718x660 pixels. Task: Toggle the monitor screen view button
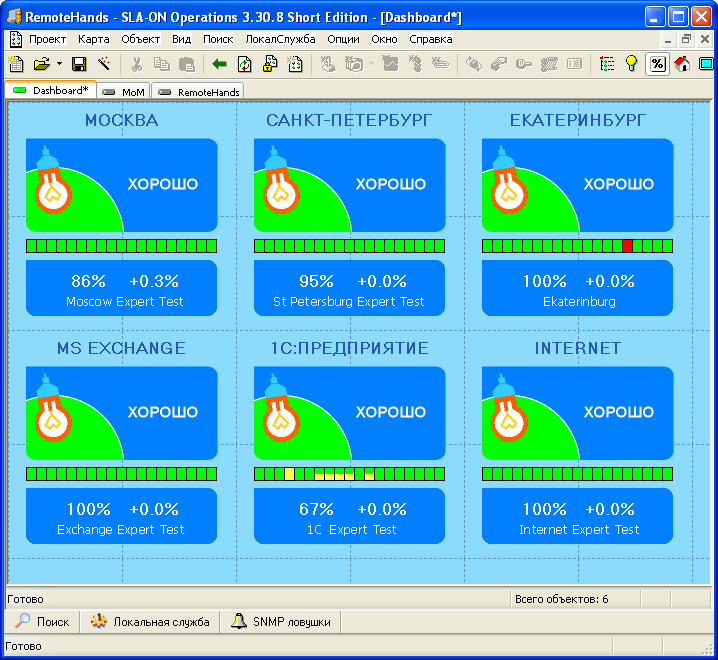pos(706,64)
